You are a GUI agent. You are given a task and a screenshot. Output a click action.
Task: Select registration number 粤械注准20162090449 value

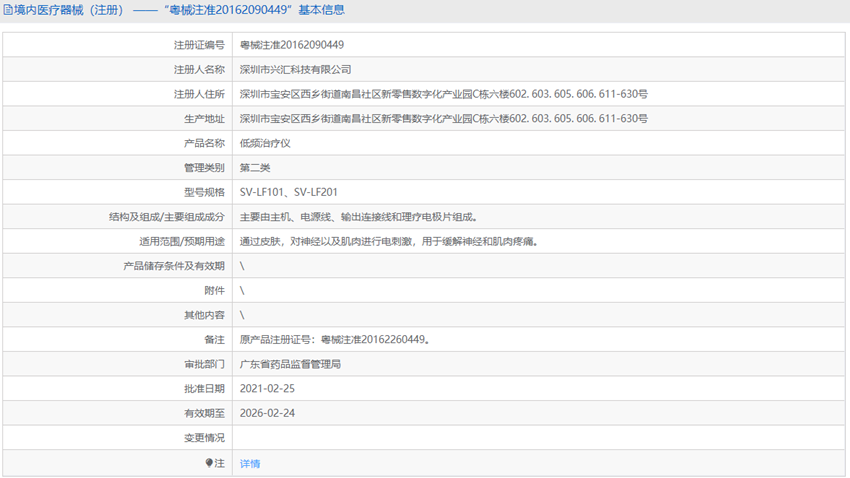[x=292, y=45]
